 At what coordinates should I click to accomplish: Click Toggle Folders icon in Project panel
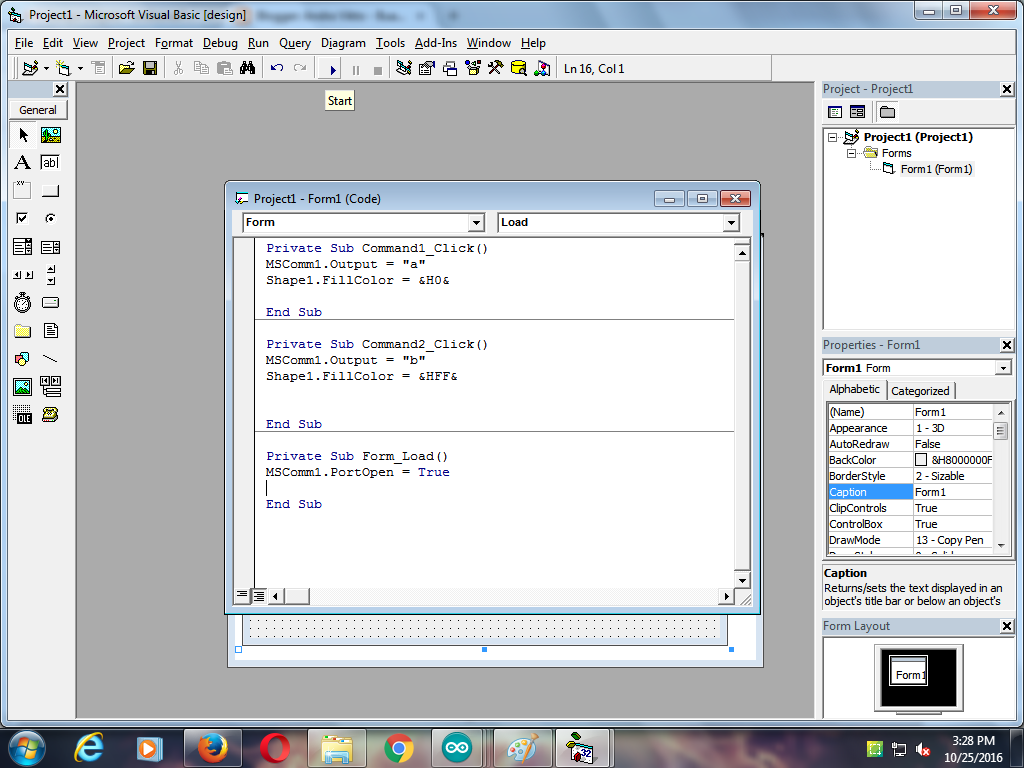point(887,112)
